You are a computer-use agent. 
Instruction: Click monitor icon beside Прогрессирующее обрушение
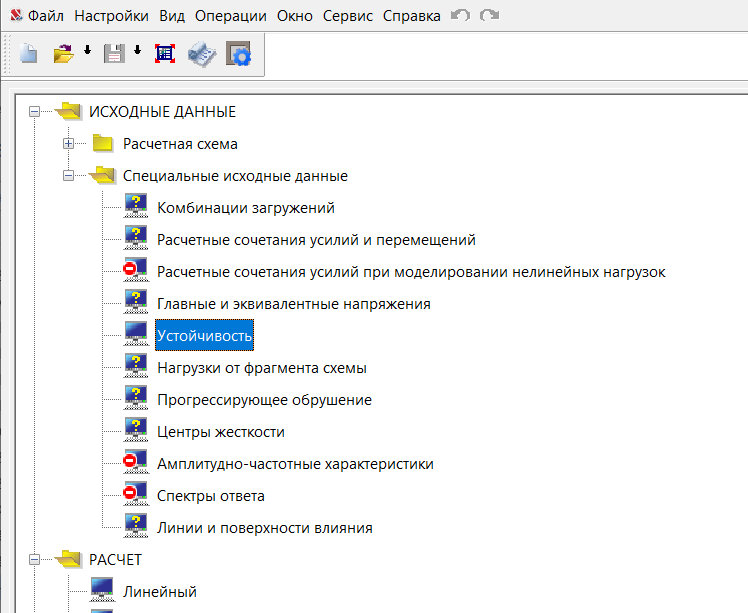136,398
